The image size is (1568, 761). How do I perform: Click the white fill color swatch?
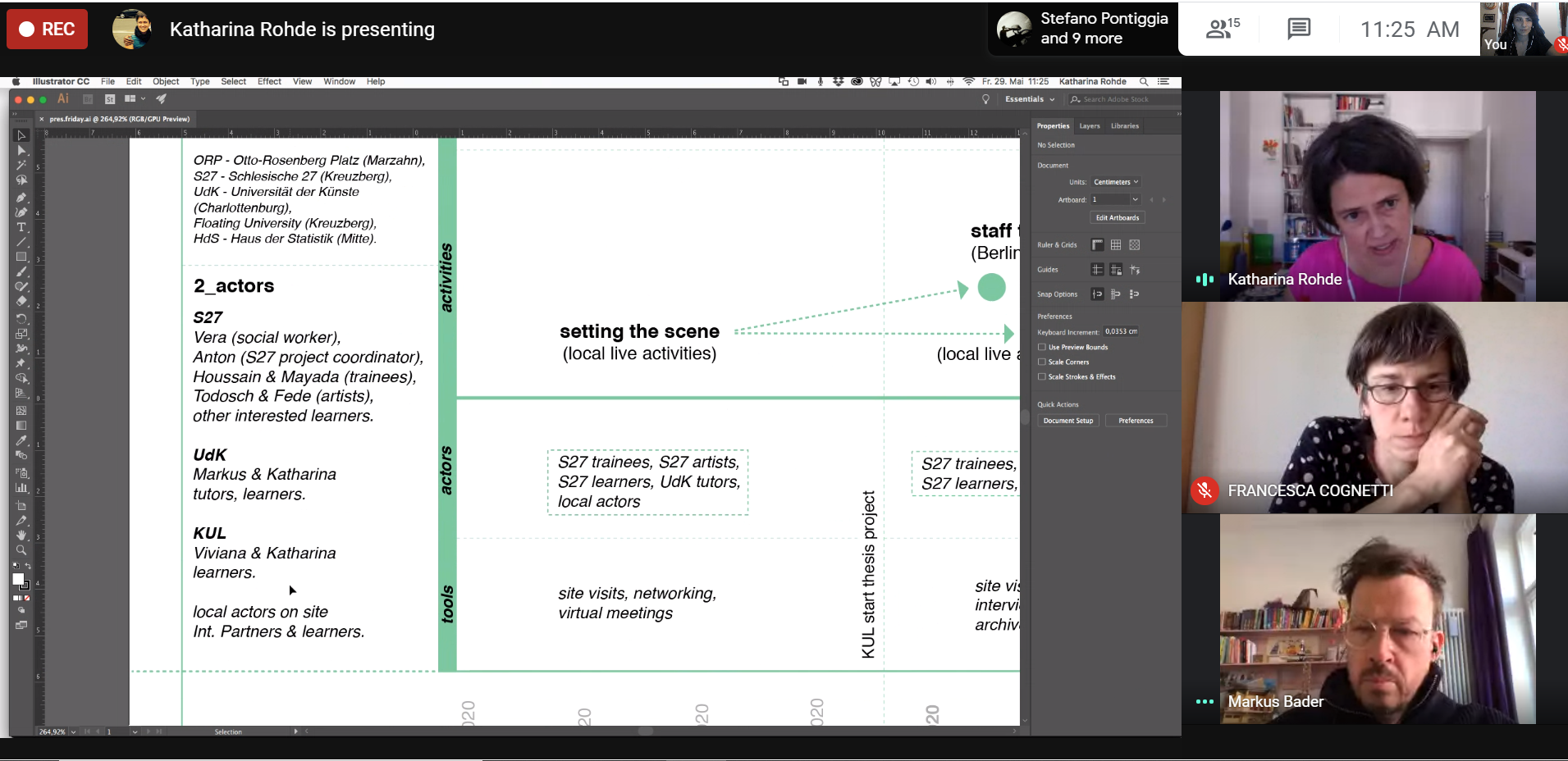(18, 579)
